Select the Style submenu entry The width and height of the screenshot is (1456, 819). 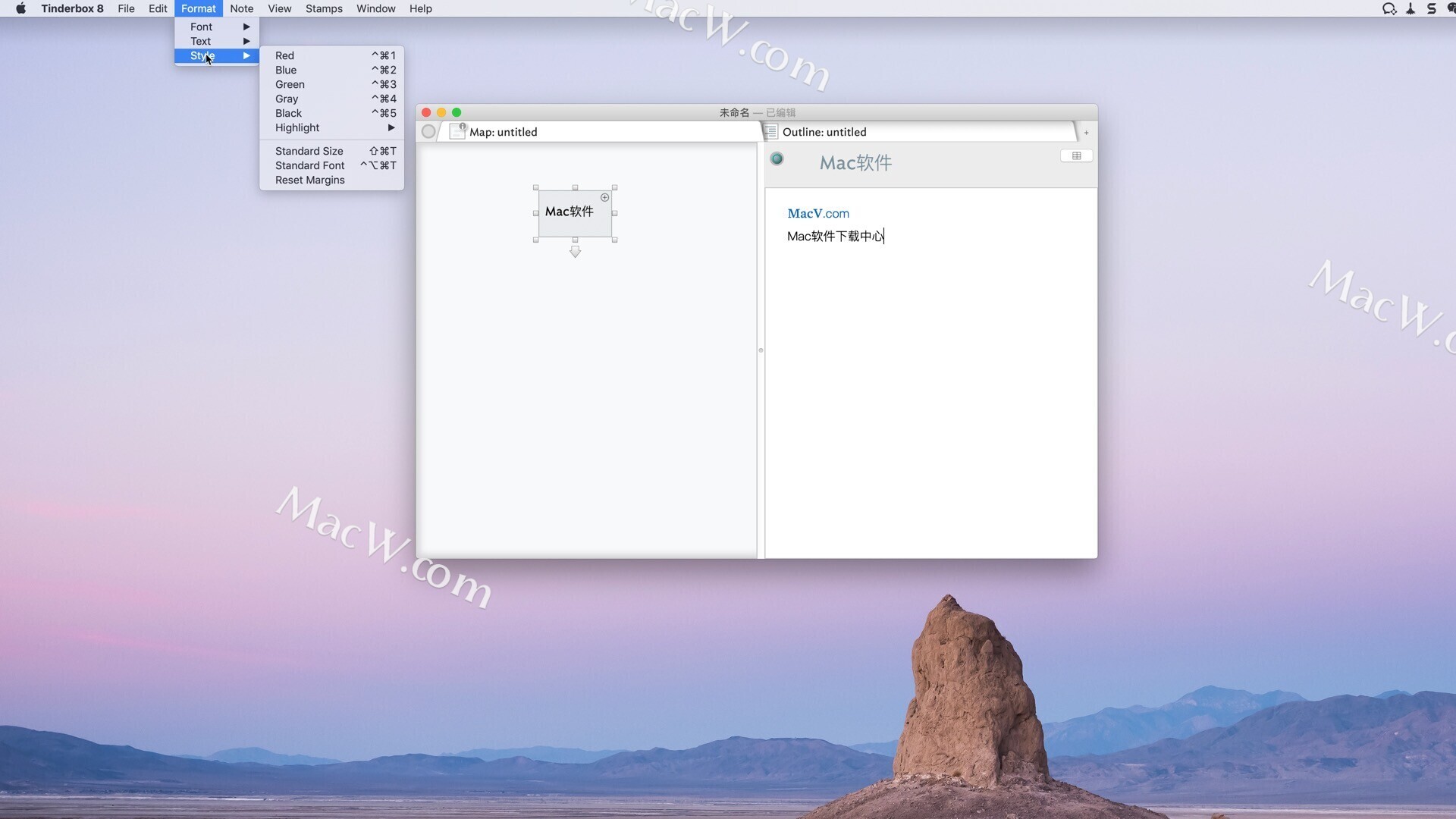(217, 55)
